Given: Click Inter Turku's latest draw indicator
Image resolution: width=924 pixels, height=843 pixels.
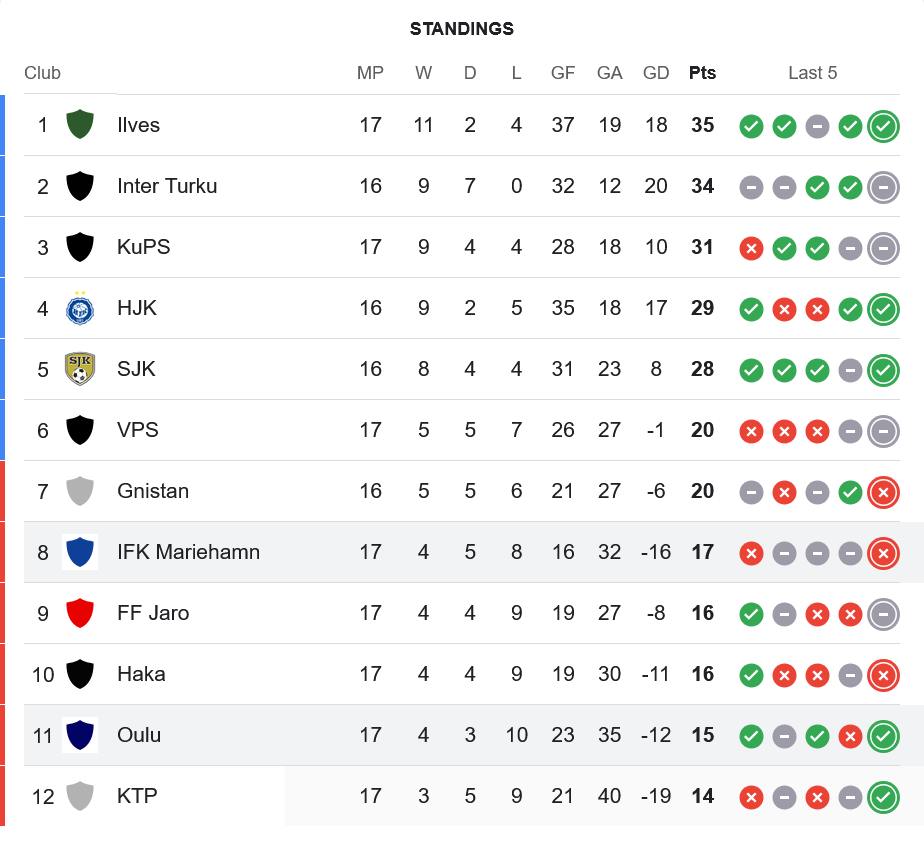Looking at the screenshot, I should tap(883, 188).
